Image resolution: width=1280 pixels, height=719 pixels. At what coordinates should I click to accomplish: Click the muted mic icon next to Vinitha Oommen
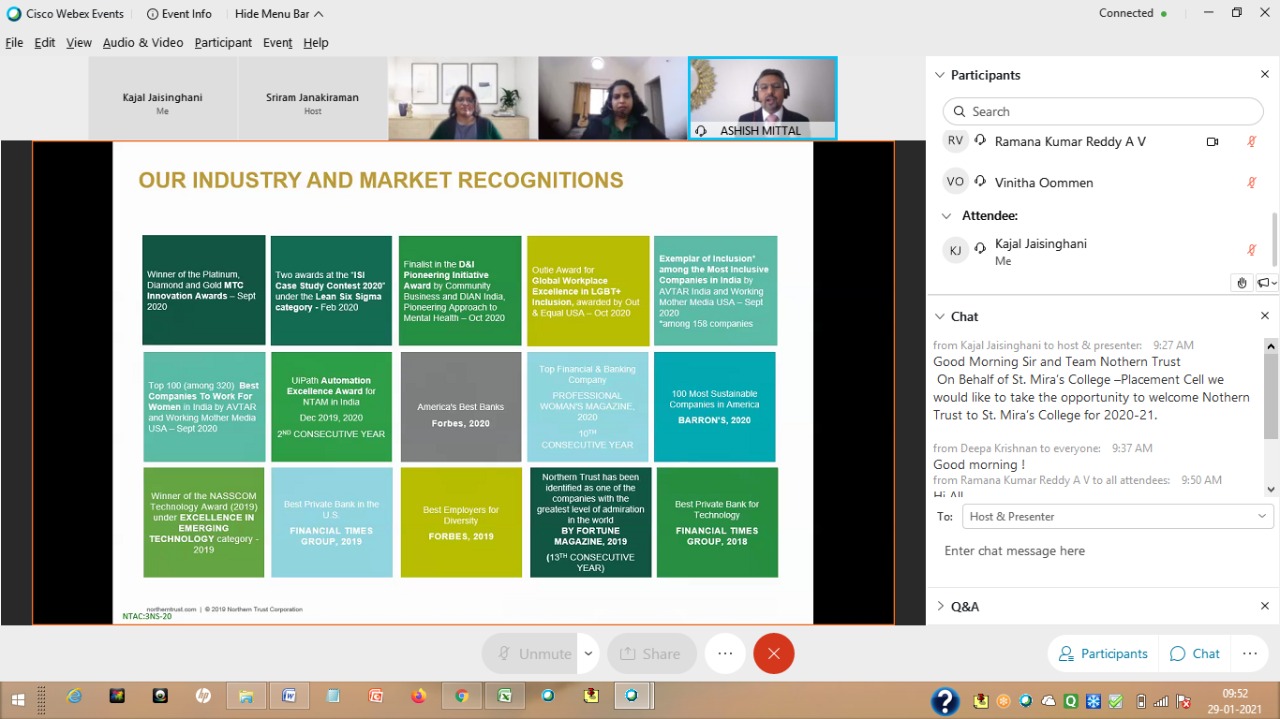pyautogui.click(x=1251, y=183)
